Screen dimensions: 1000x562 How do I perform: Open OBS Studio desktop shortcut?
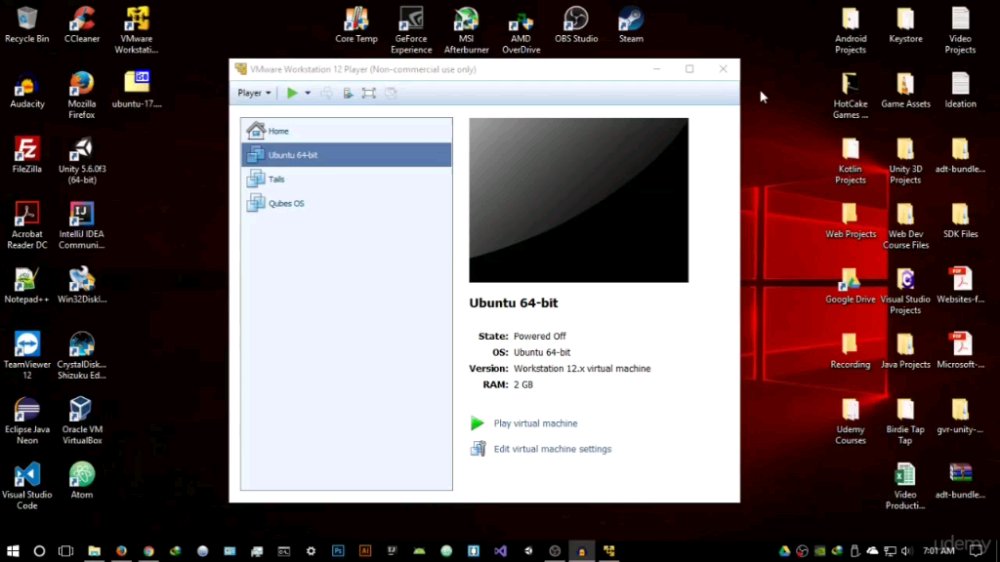(576, 26)
